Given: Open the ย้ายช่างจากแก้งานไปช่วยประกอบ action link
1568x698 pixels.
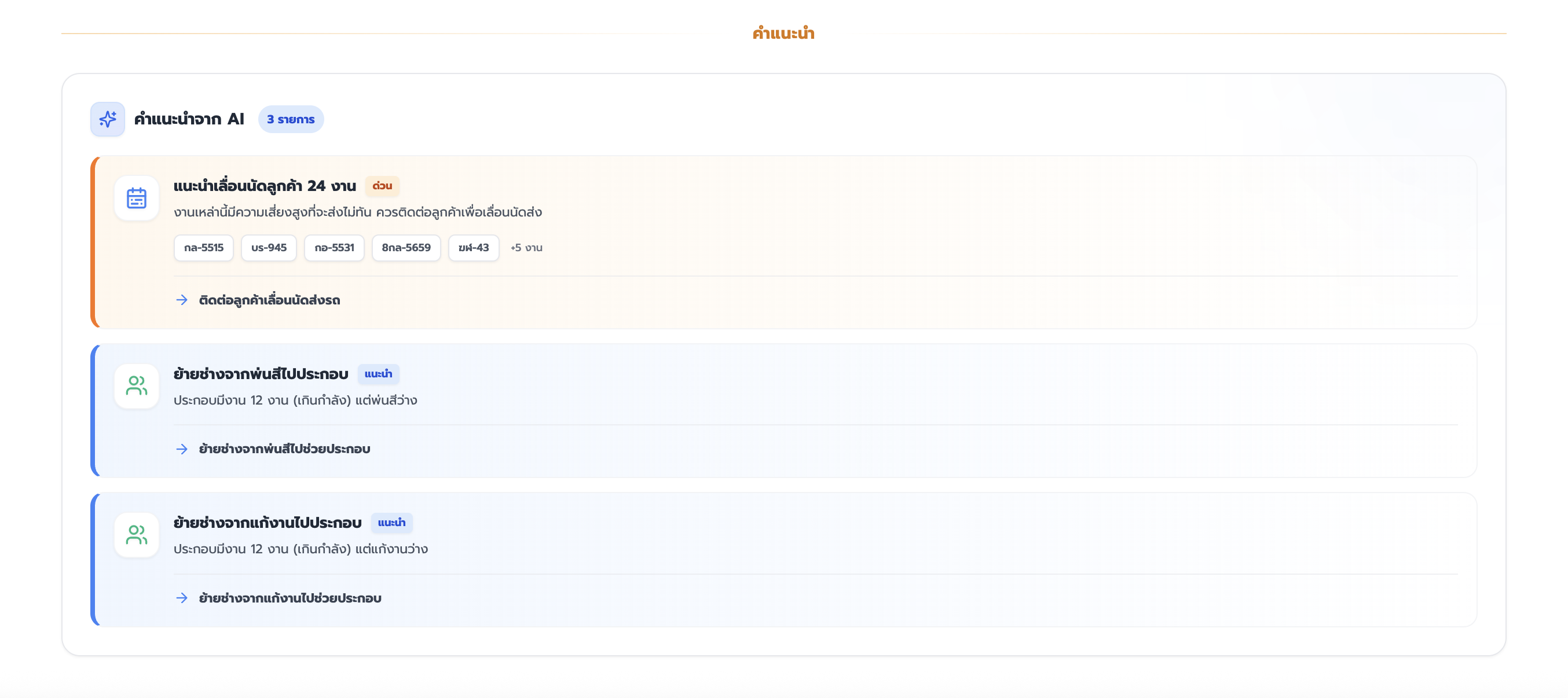Looking at the screenshot, I should pos(290,598).
